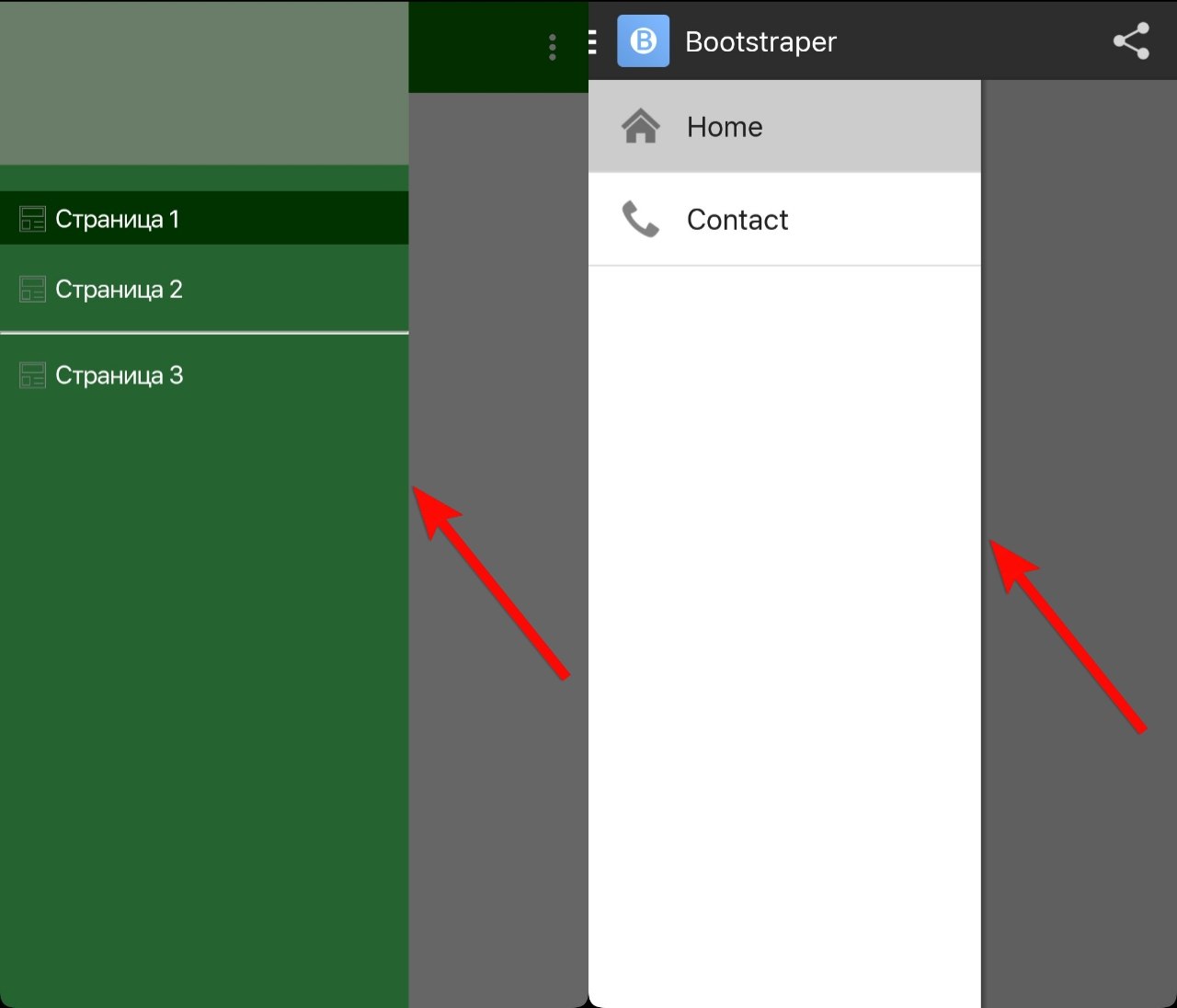The image size is (1177, 1008).
Task: Click the page icon beside Страница 3
Action: [x=32, y=375]
